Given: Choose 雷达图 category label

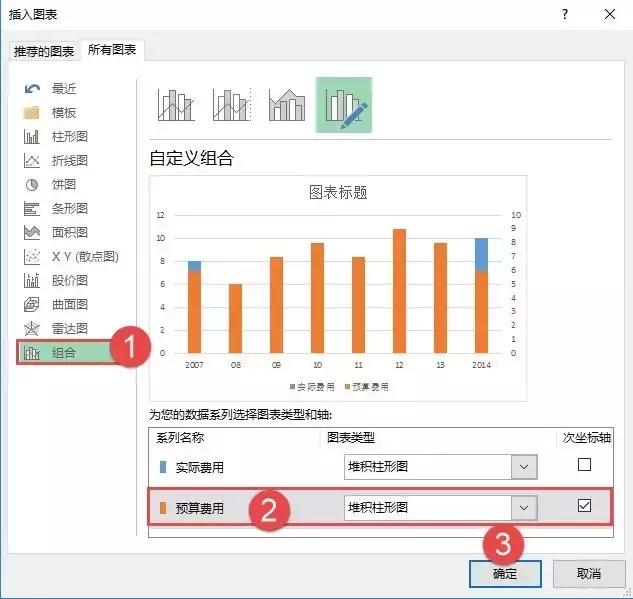Looking at the screenshot, I should (x=70, y=329).
